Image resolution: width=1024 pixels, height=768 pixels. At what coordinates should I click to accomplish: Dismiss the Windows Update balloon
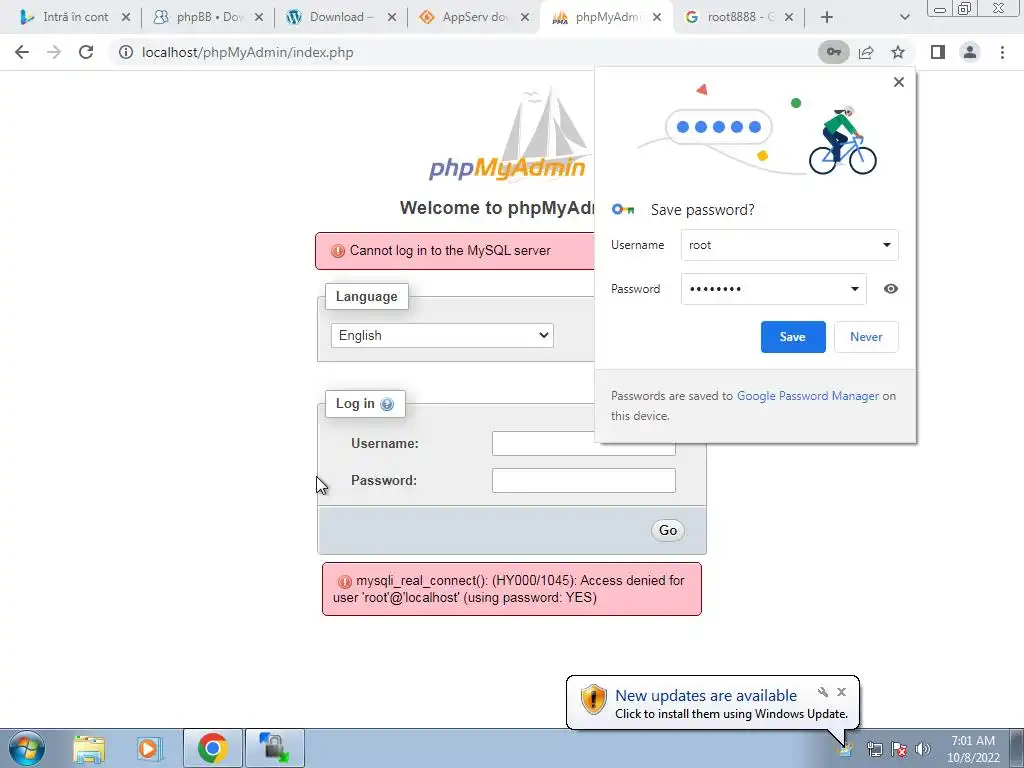click(841, 692)
